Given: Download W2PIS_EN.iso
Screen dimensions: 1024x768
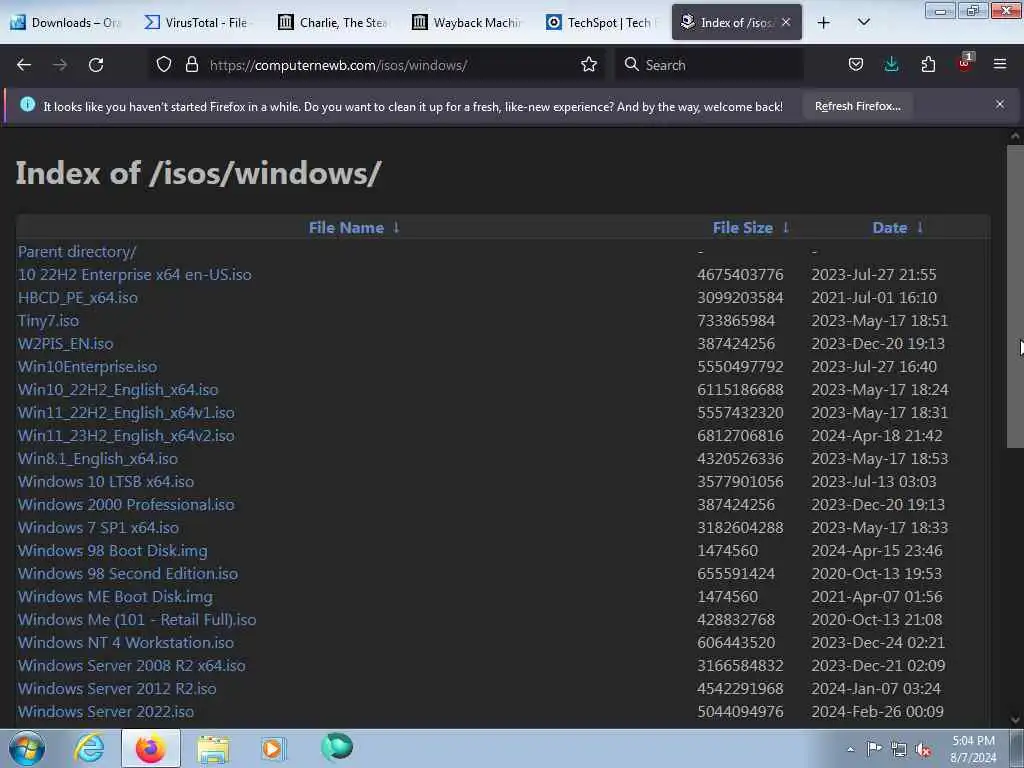Looking at the screenshot, I should (x=65, y=344).
